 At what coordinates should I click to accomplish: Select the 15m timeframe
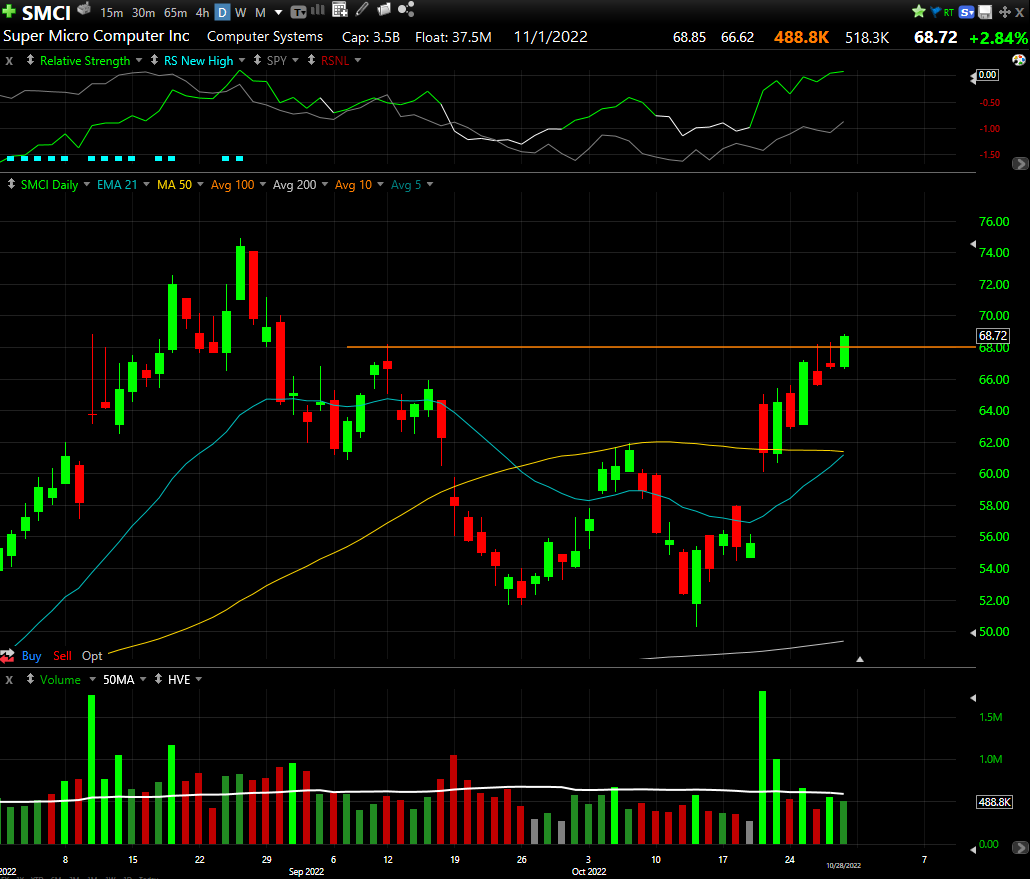click(112, 12)
